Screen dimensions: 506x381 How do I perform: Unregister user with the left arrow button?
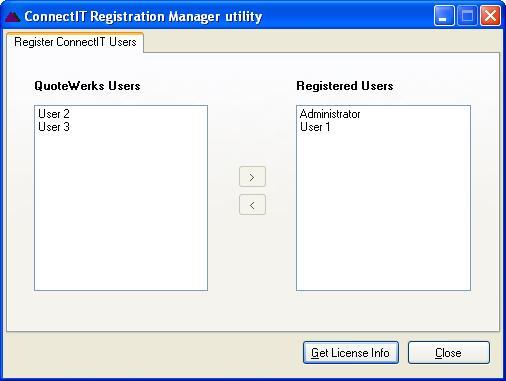pos(252,205)
